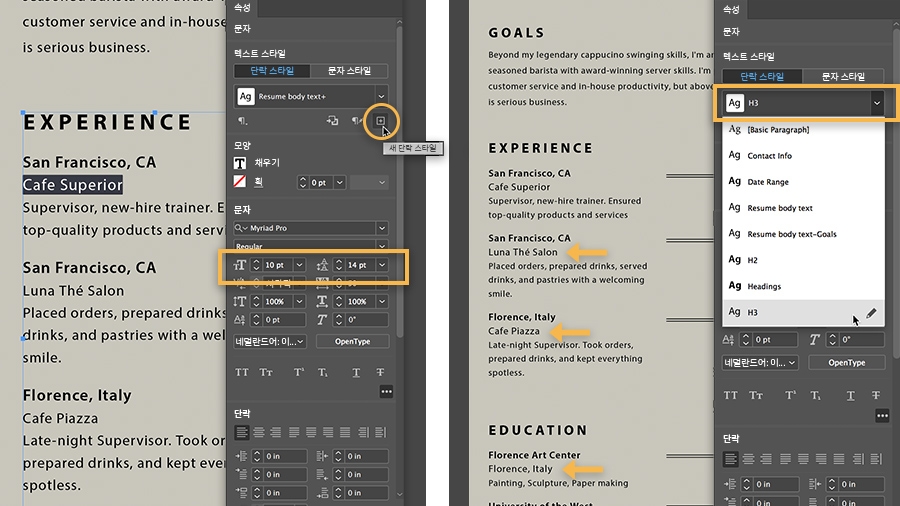
Task: Choose Resume body text-Goals style
Action: coord(804,234)
